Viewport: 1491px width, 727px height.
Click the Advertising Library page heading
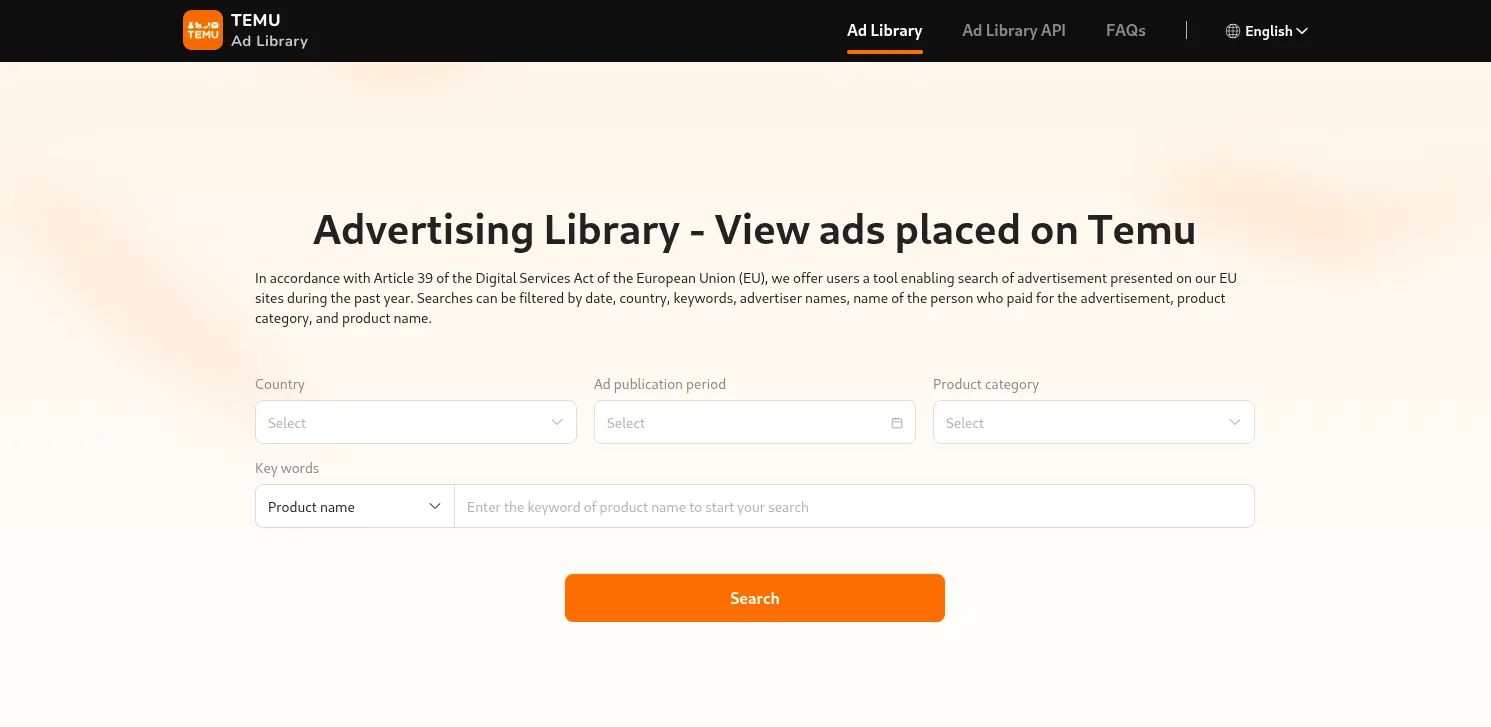pos(755,230)
